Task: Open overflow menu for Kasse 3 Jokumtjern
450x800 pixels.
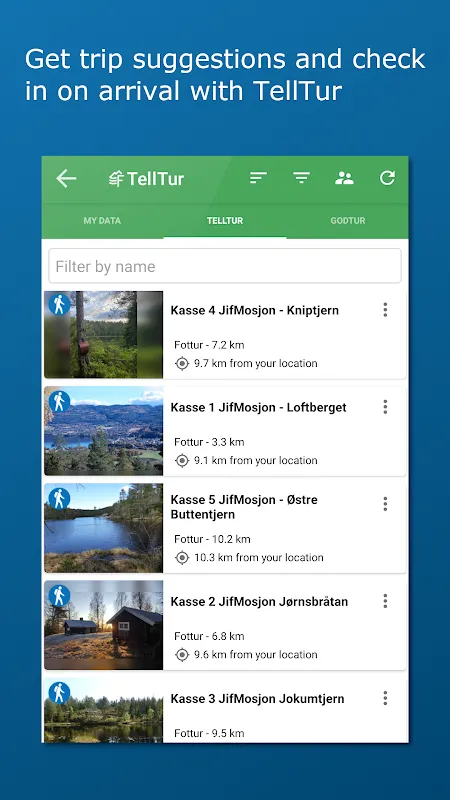Action: tap(385, 698)
